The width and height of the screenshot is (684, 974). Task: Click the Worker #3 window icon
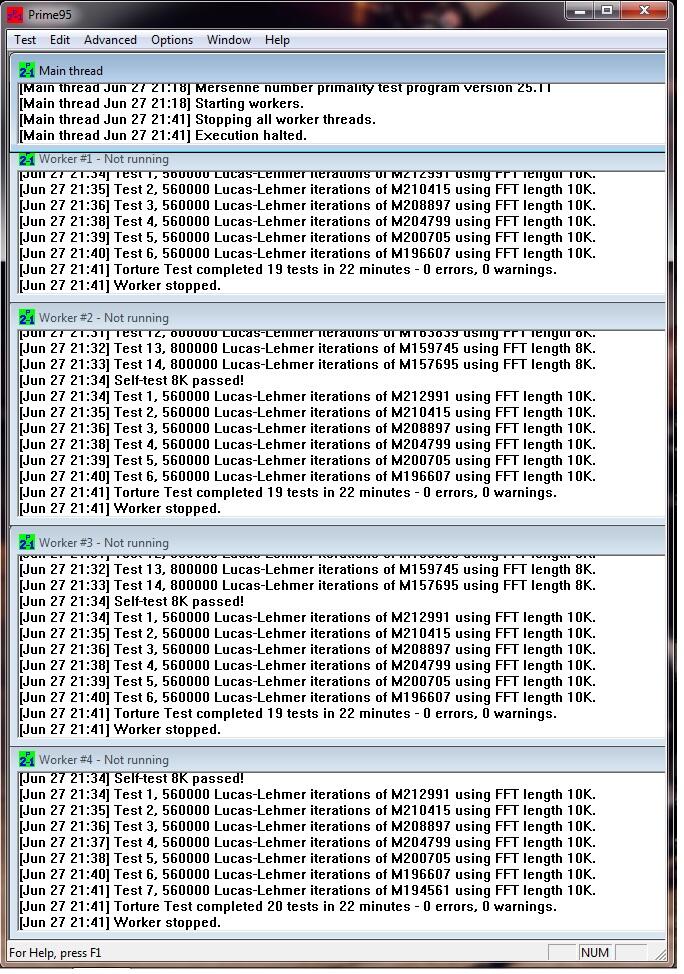click(x=27, y=542)
